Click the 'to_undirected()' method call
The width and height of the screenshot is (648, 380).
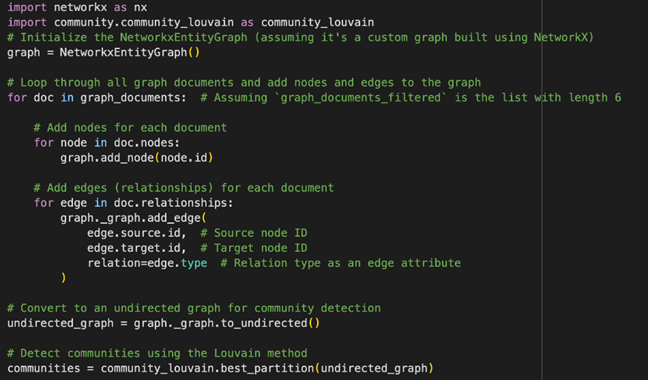[x=270, y=323]
